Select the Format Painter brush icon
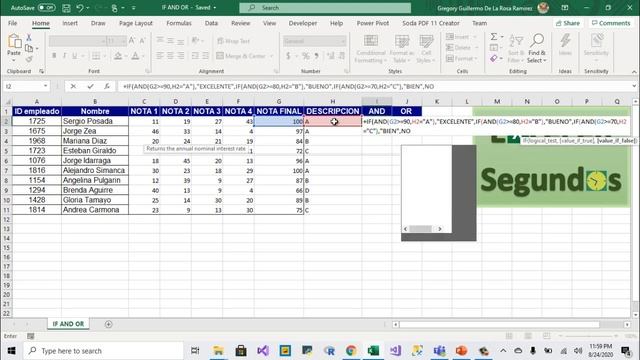 pyautogui.click(x=29, y=60)
